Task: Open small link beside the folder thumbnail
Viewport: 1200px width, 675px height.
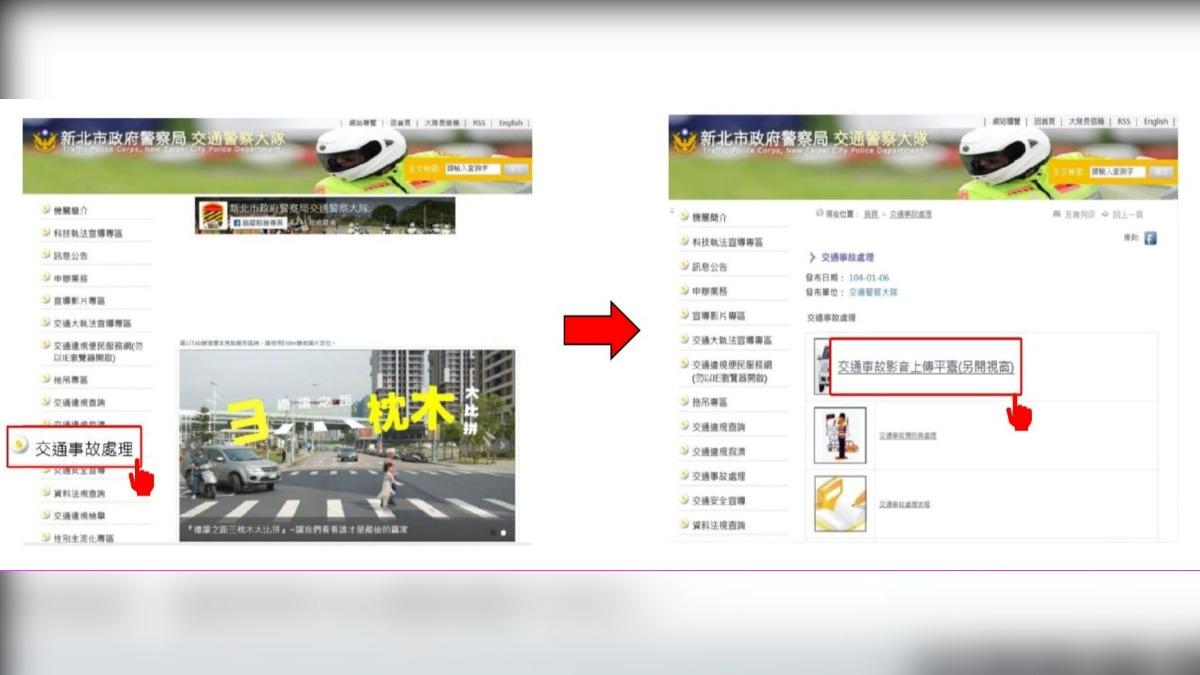Action: click(x=905, y=504)
